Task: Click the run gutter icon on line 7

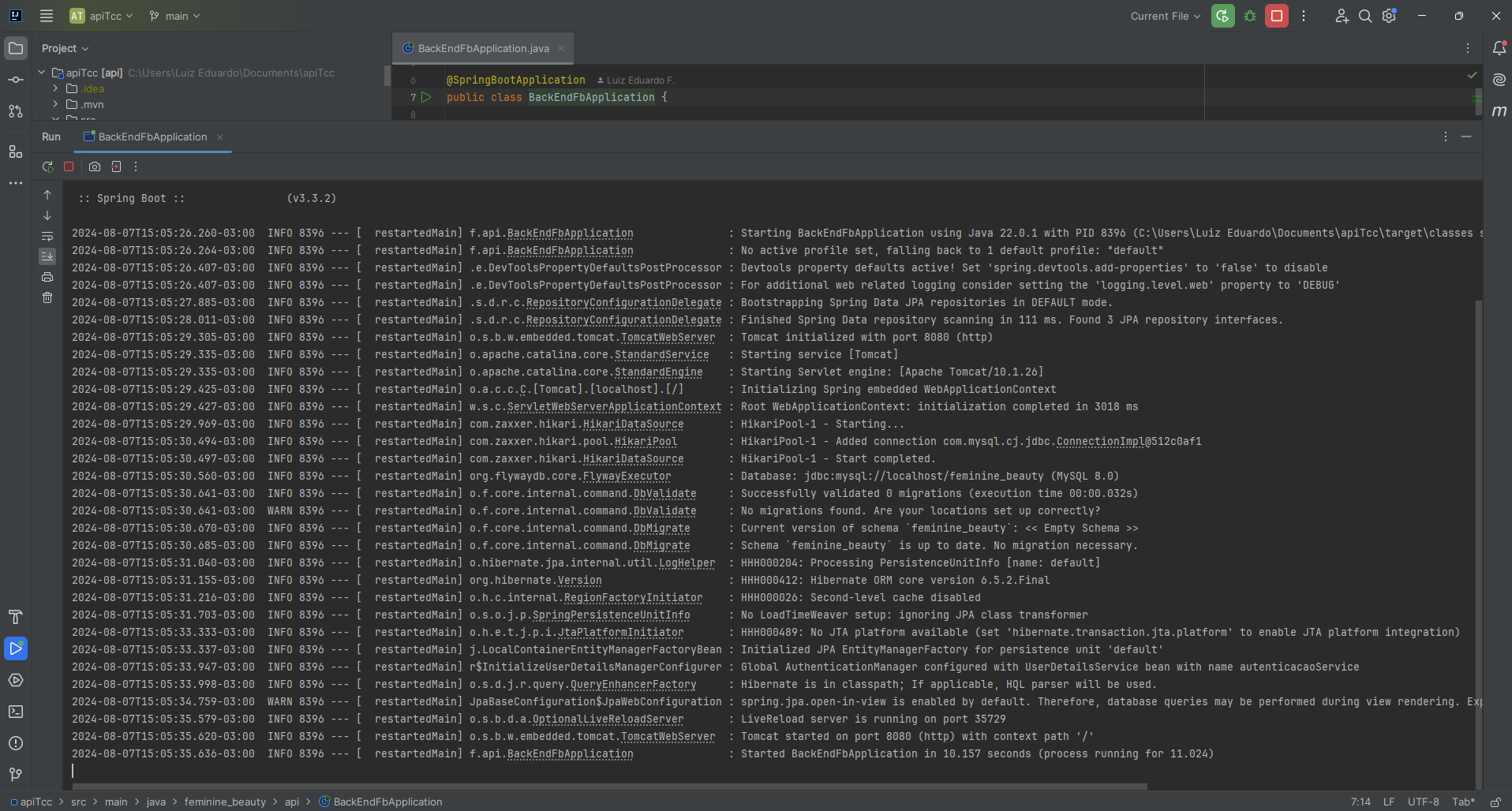Action: pyautogui.click(x=426, y=97)
